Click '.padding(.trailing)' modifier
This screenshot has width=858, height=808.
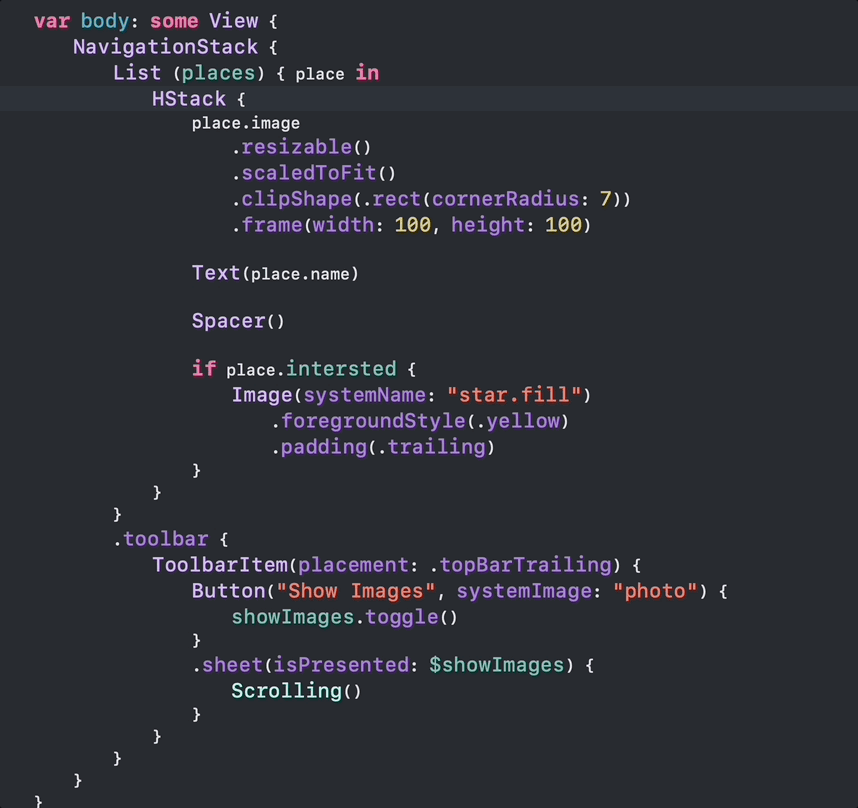[383, 447]
